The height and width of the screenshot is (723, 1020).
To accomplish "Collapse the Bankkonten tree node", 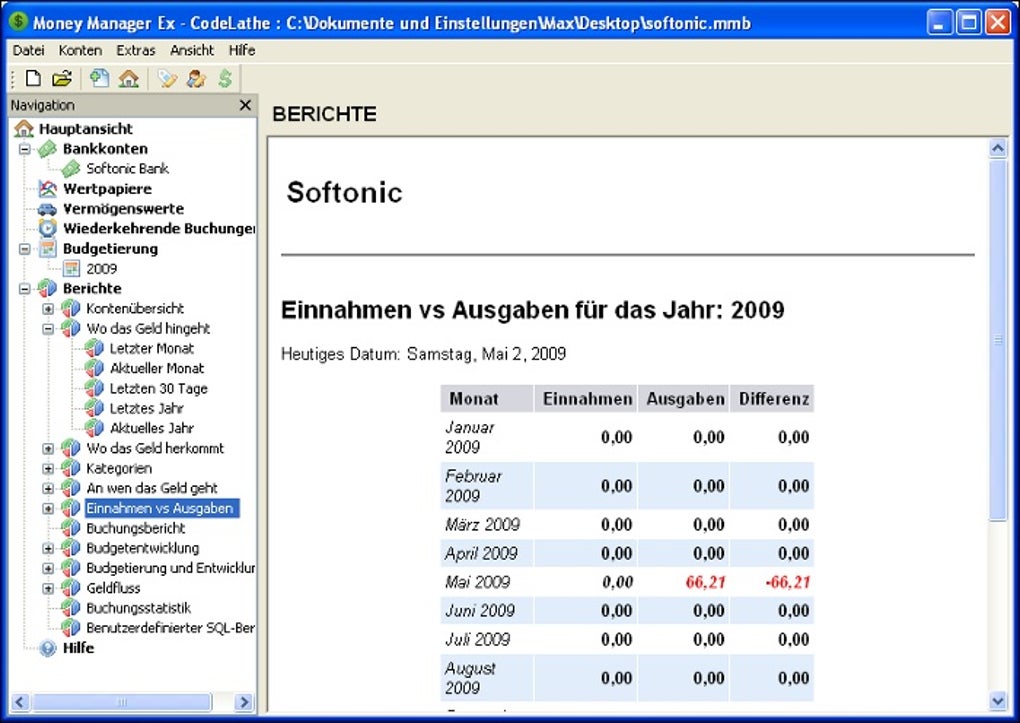I will click(25, 149).
